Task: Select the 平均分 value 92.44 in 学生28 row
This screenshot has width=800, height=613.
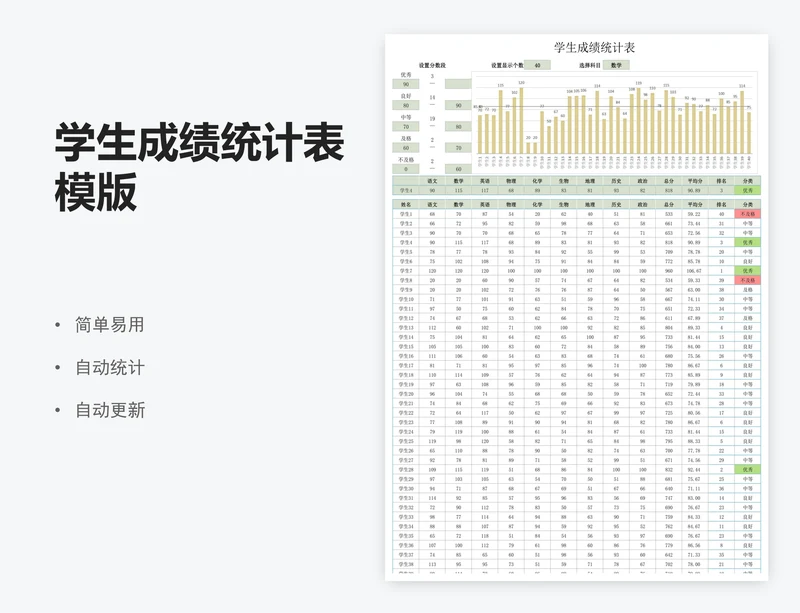Action: point(694,470)
